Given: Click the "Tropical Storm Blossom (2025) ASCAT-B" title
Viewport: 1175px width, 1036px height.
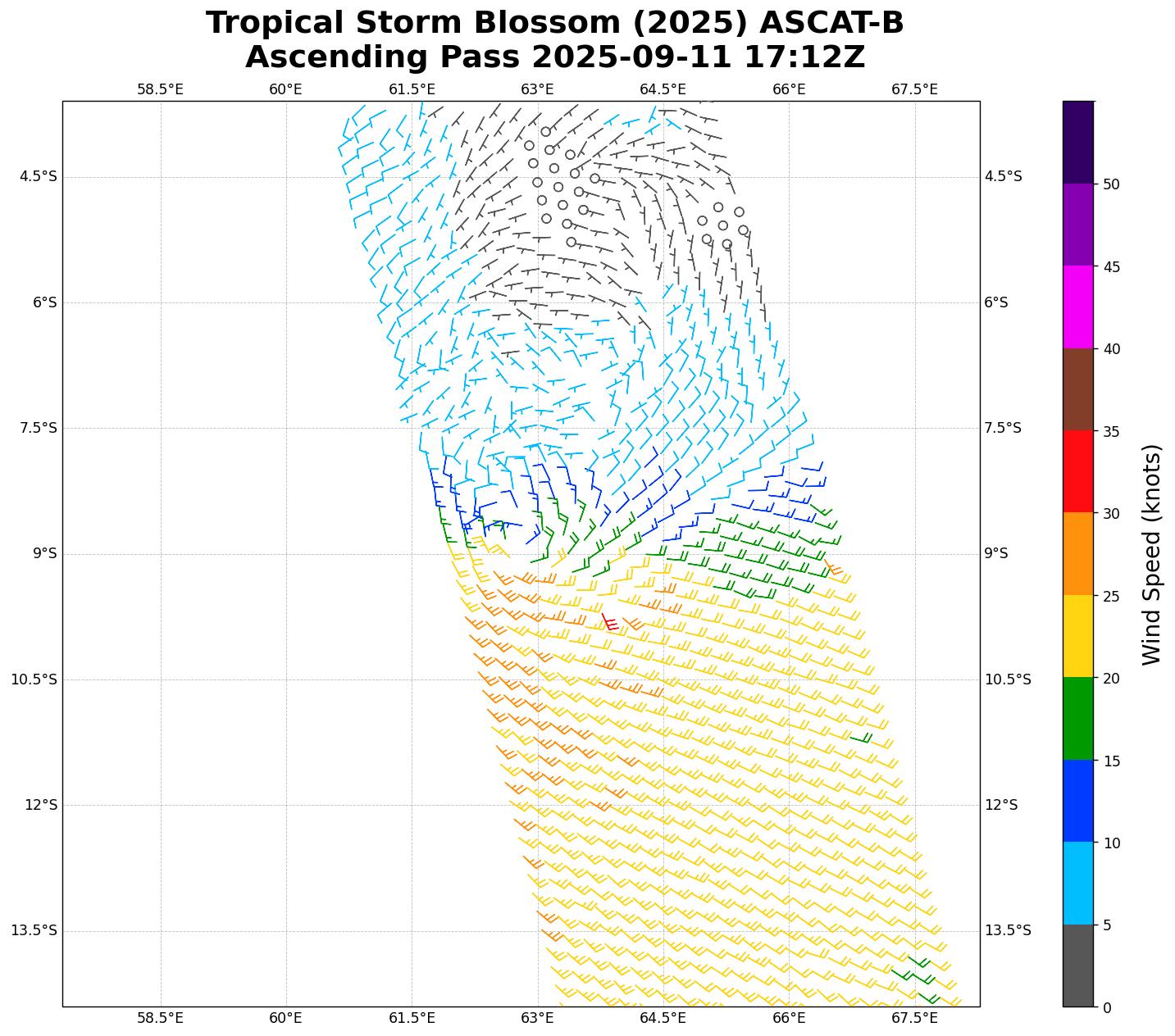Looking at the screenshot, I should (x=554, y=23).
